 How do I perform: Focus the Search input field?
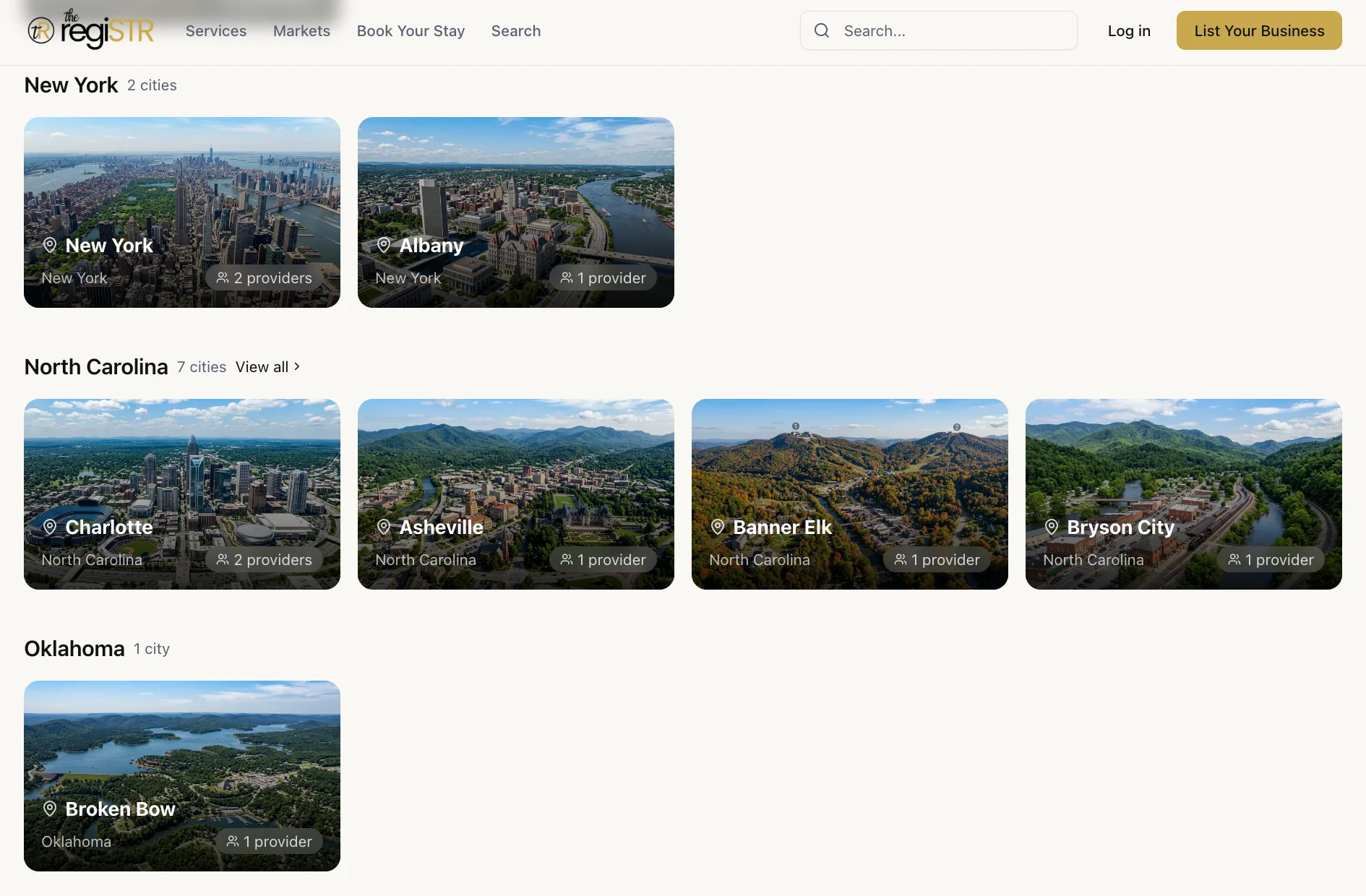(x=938, y=30)
